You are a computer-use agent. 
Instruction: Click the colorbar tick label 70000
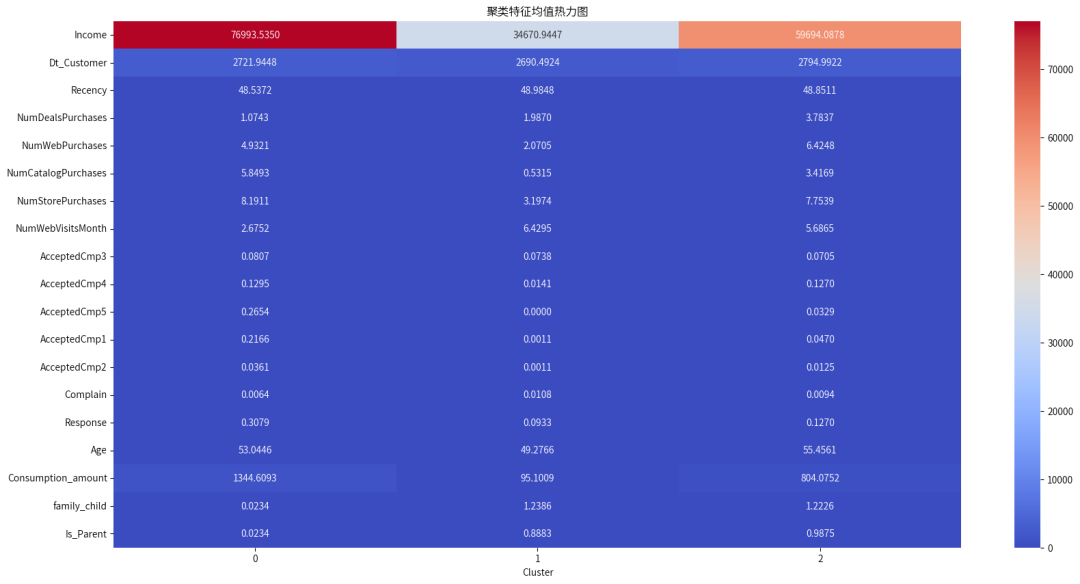[x=1060, y=70]
